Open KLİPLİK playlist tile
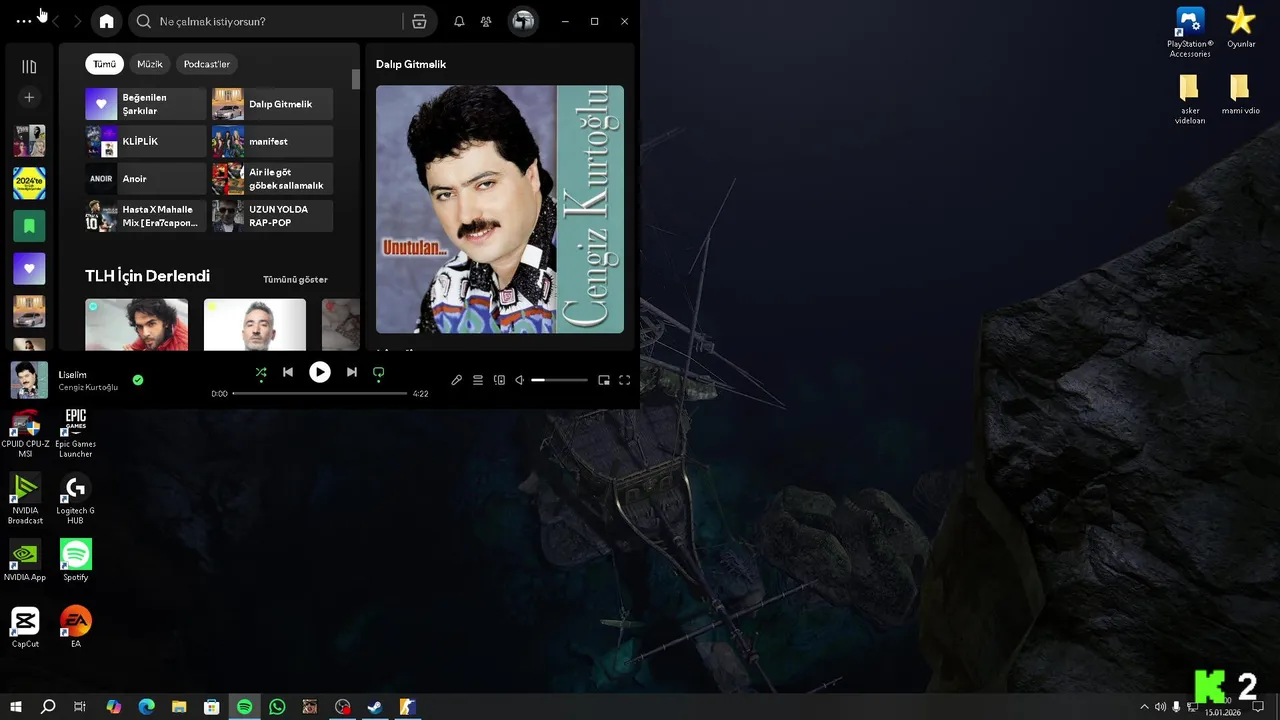 (x=146, y=141)
